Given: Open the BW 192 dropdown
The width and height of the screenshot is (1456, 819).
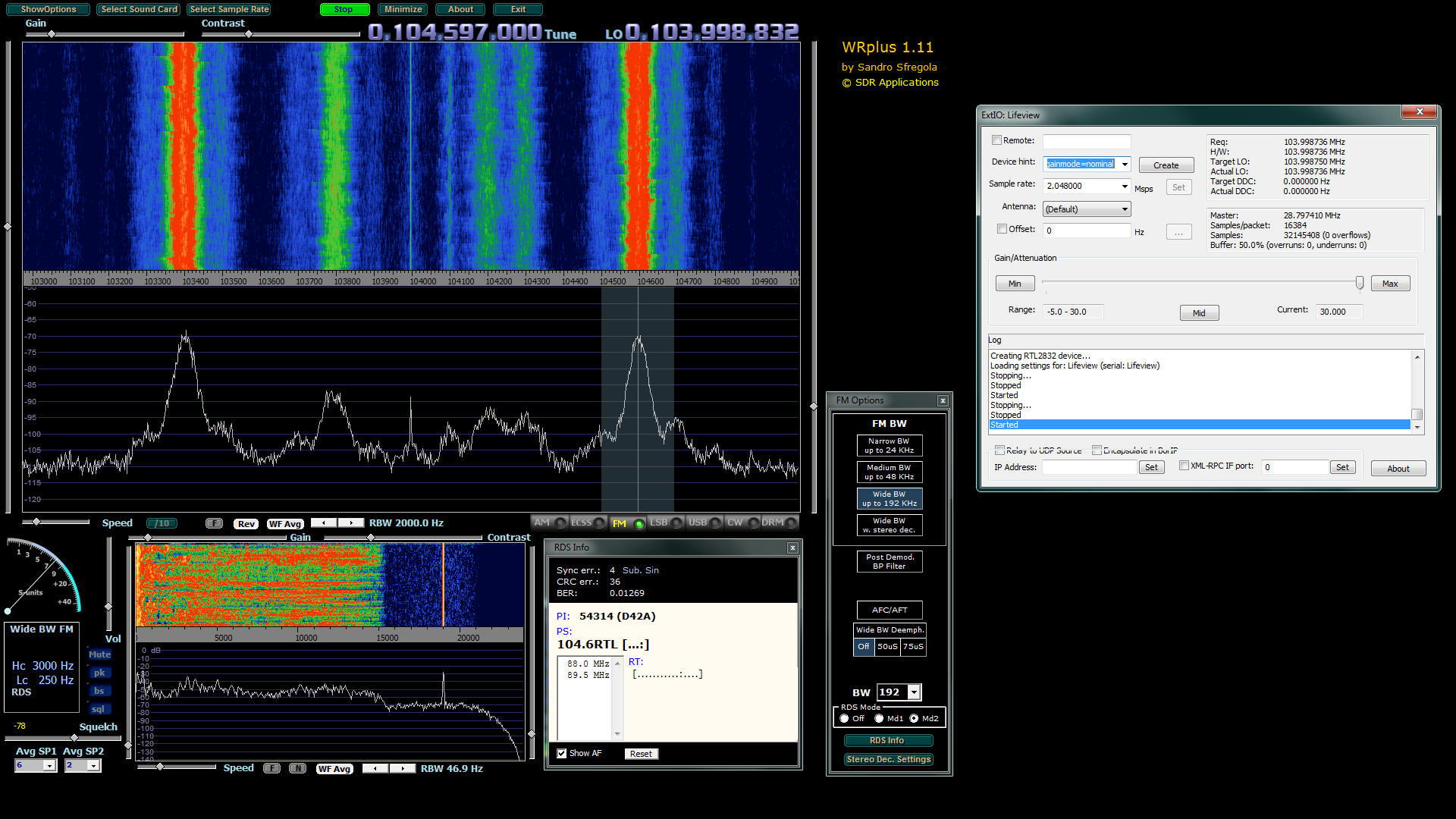Looking at the screenshot, I should [x=914, y=692].
